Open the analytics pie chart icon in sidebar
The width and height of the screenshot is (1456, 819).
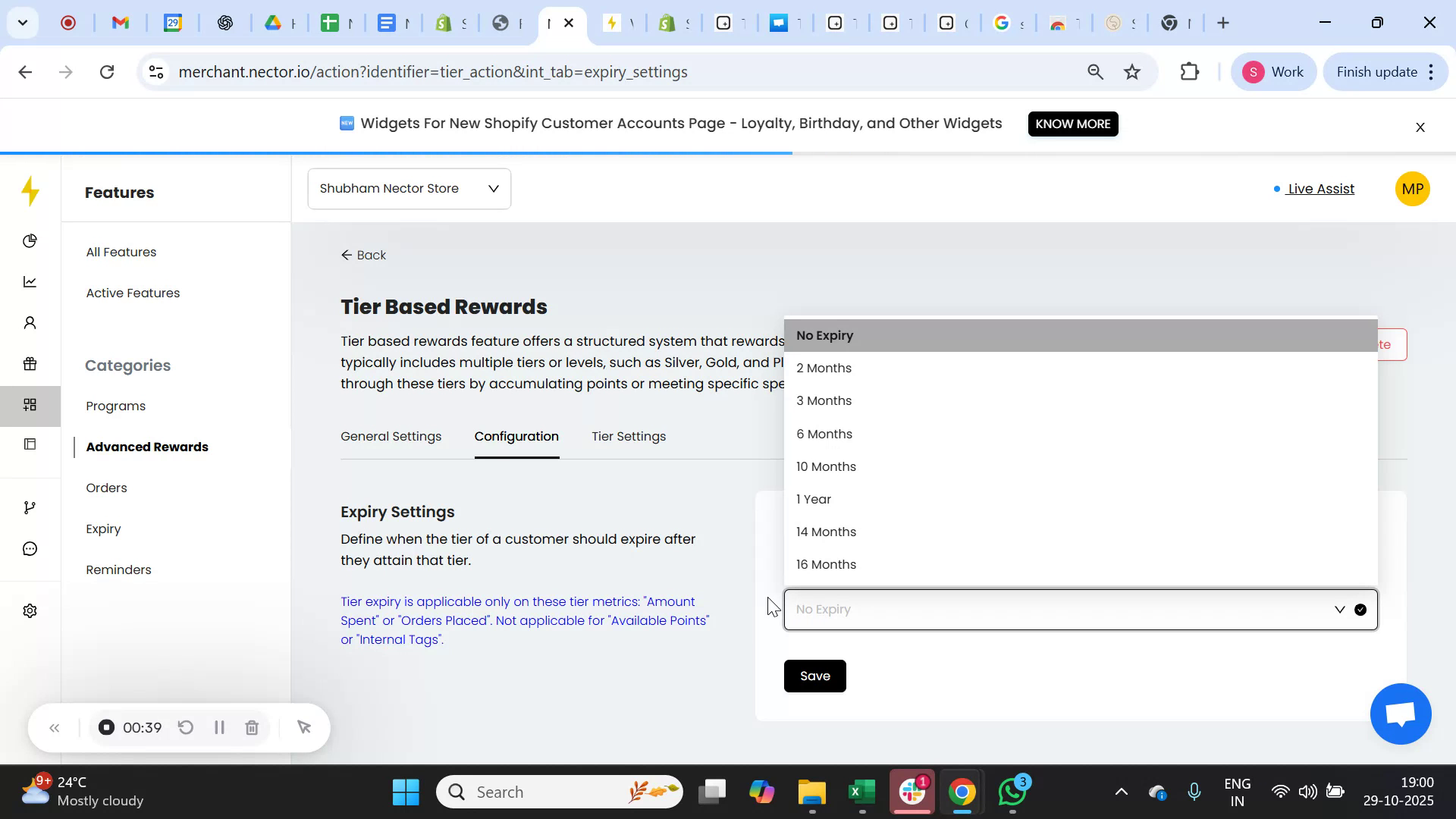pyautogui.click(x=30, y=240)
